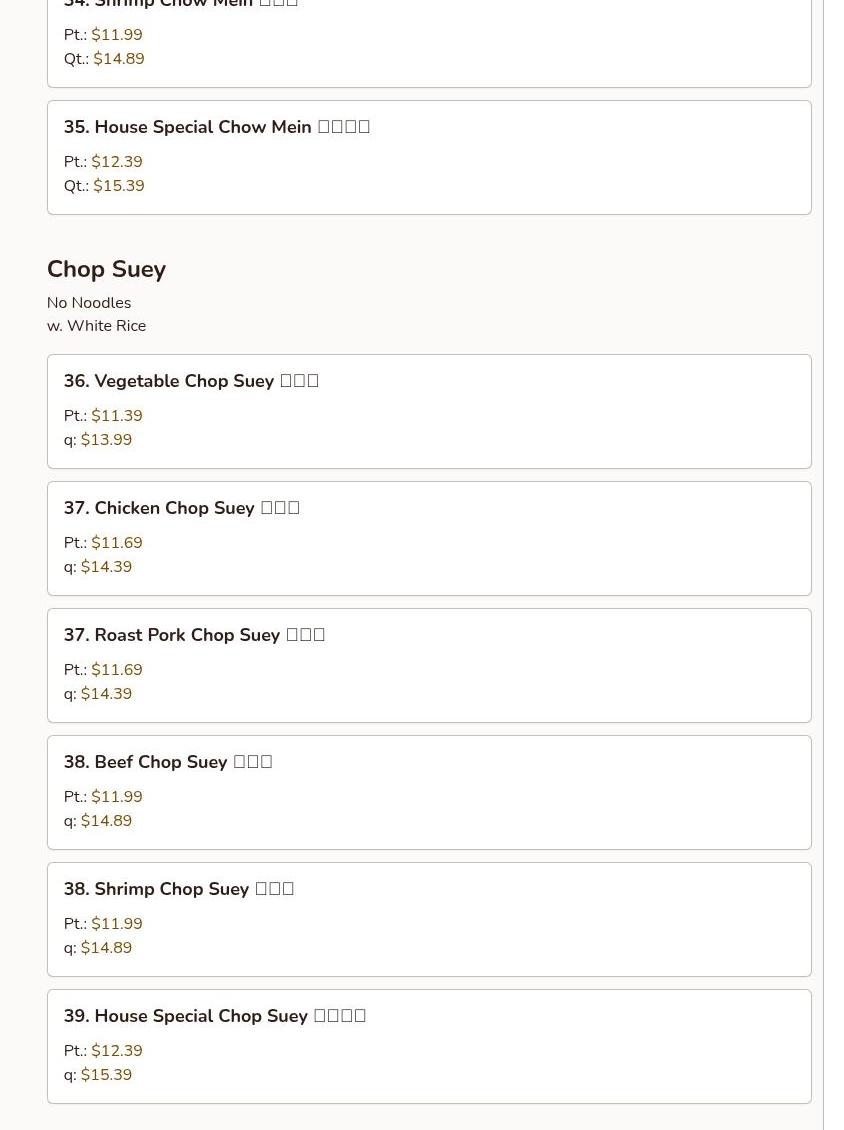Select Shrimp Chop Suey quart price $14.89
Image resolution: width=844 pixels, height=1130 pixels.
(106, 948)
